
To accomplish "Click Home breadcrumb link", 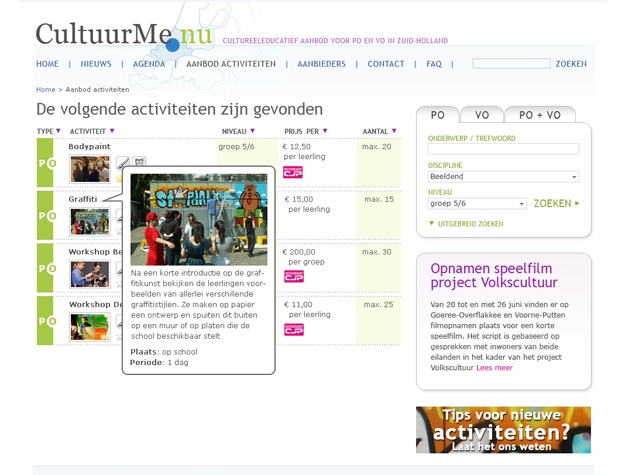I will pyautogui.click(x=46, y=90).
